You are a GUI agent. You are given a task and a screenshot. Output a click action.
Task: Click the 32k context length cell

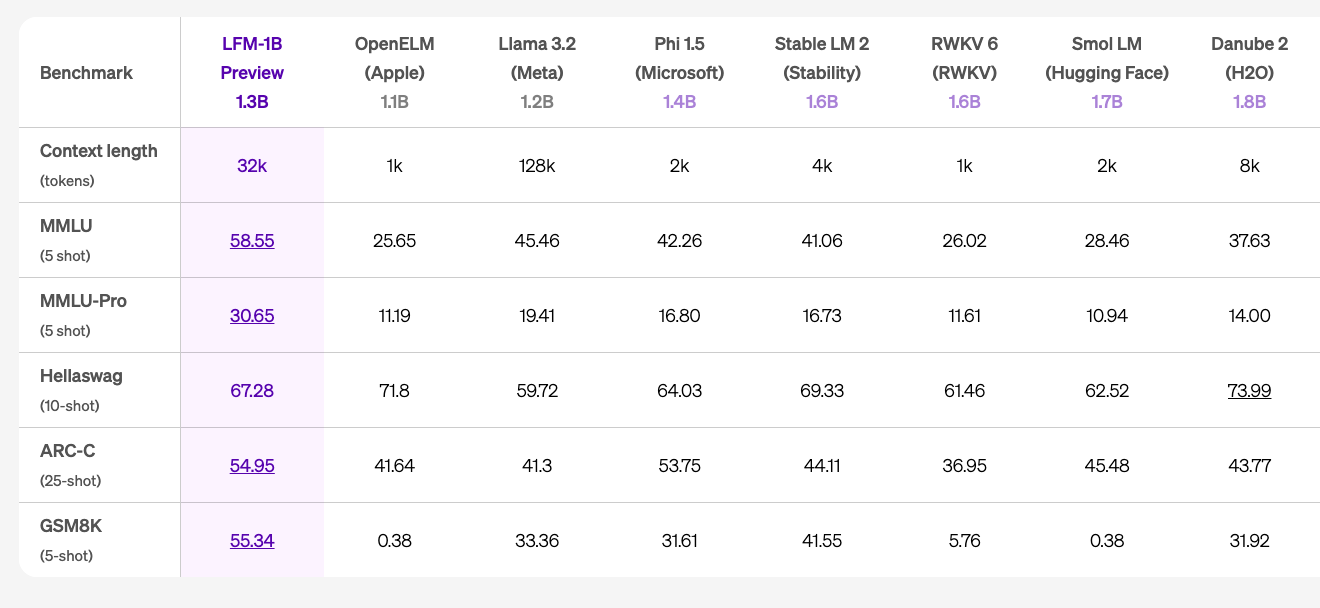click(x=252, y=166)
